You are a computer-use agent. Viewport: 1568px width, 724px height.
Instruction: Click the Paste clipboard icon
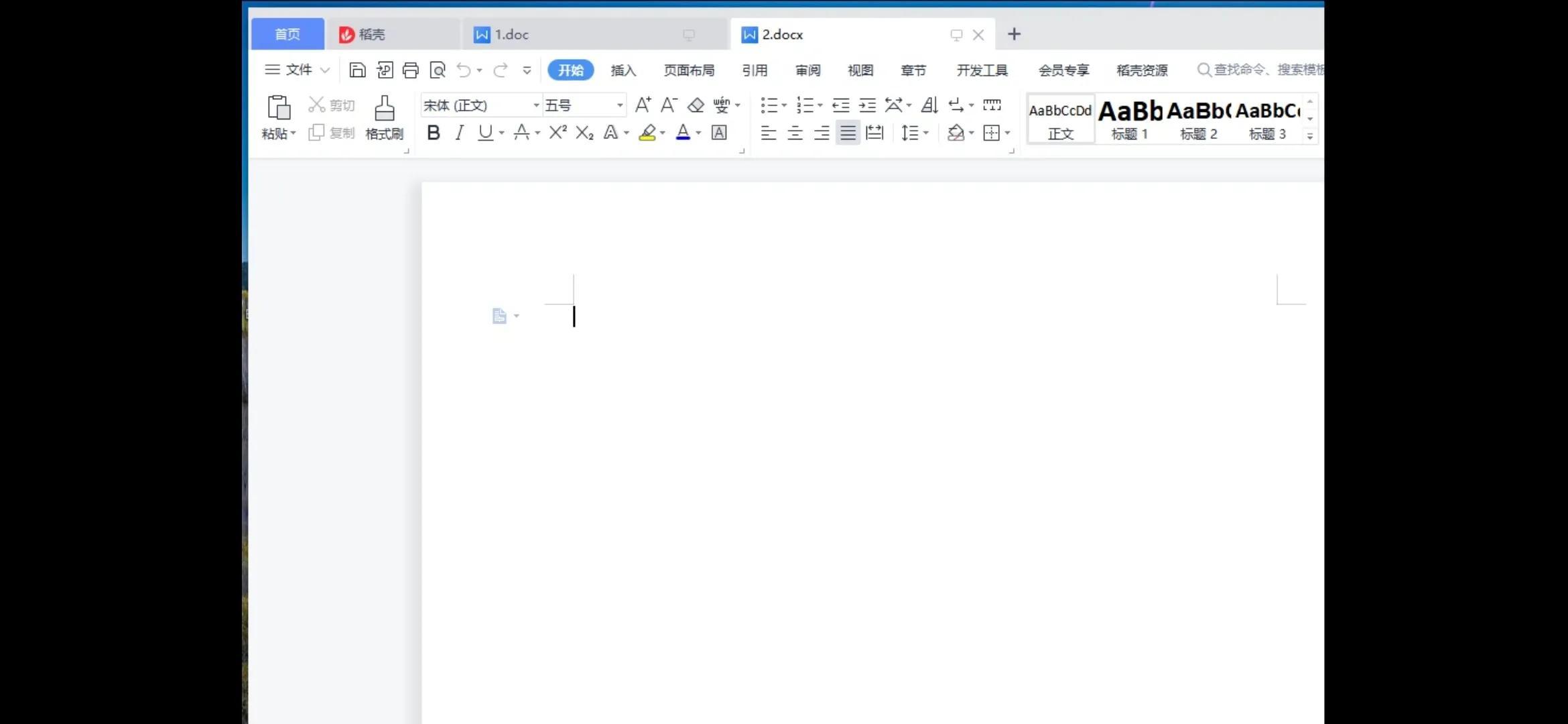click(x=279, y=108)
